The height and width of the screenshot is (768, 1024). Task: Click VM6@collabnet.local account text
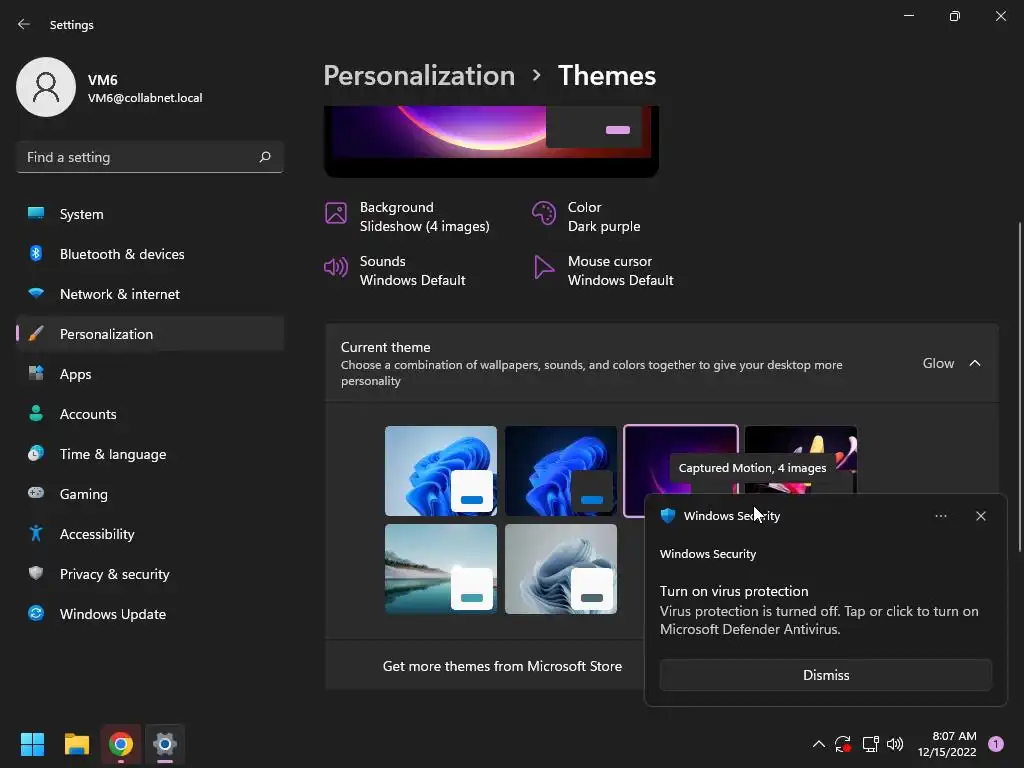(x=145, y=98)
